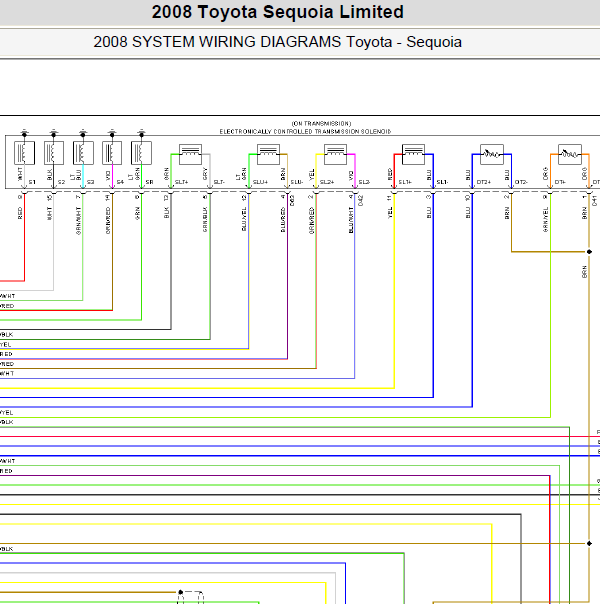The height and width of the screenshot is (604, 600).
Task: Click the ground symbol above solenoid S1
Action: [x=24, y=132]
